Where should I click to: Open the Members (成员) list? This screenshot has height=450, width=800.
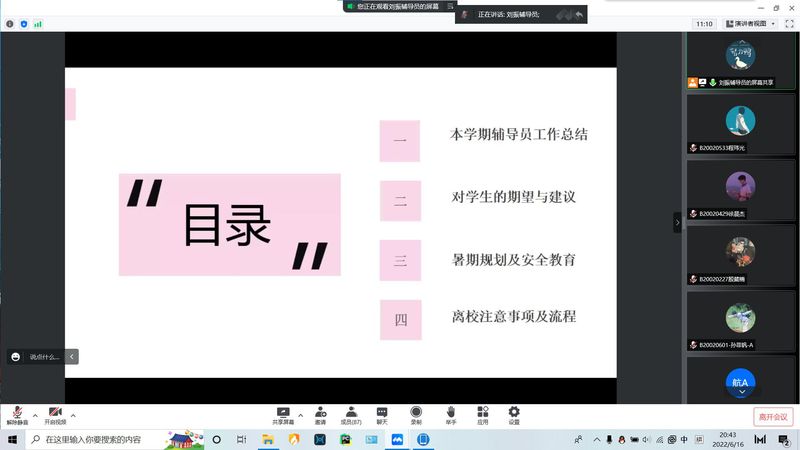(351, 414)
